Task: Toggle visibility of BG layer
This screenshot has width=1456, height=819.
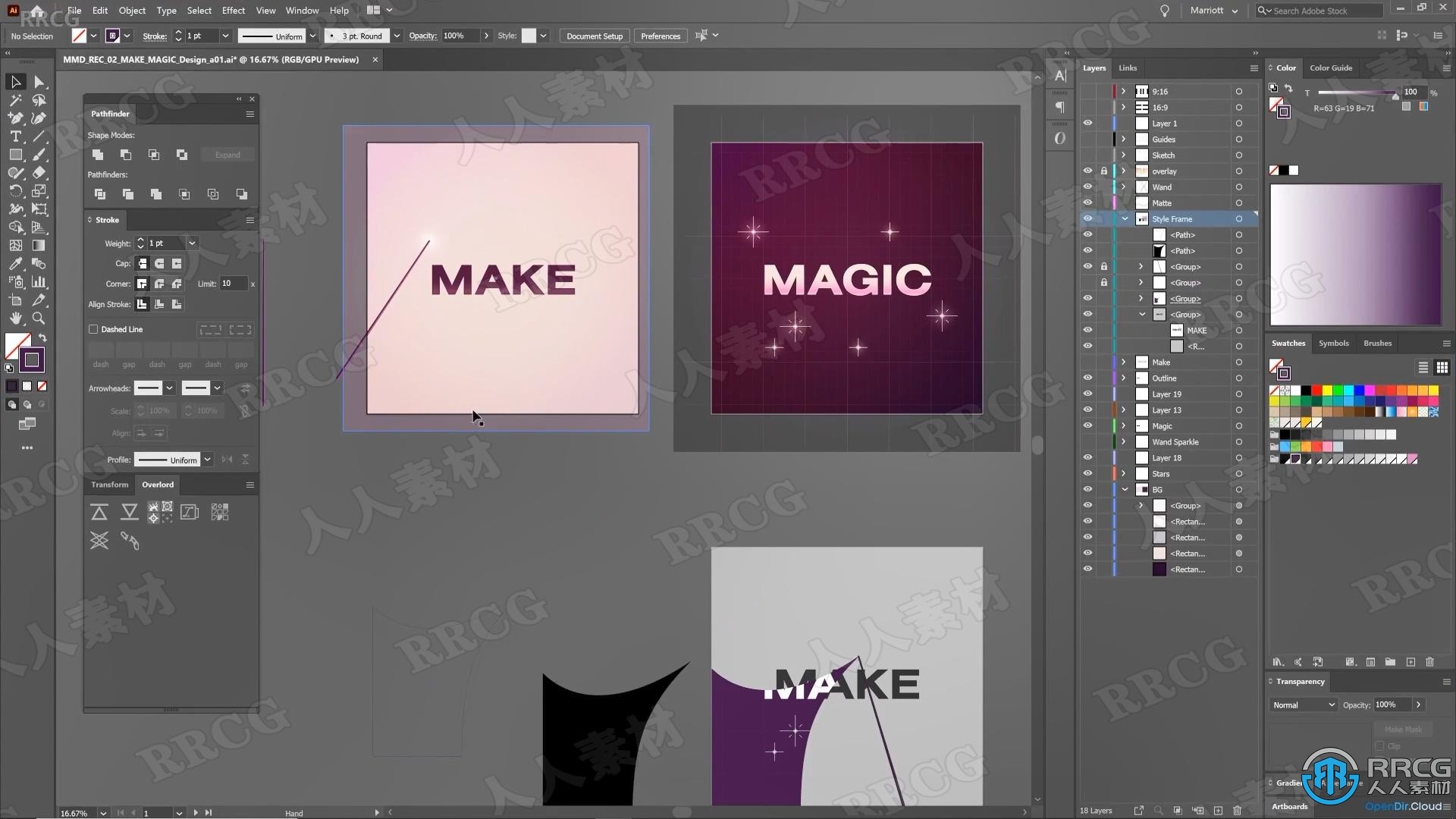Action: click(1089, 489)
